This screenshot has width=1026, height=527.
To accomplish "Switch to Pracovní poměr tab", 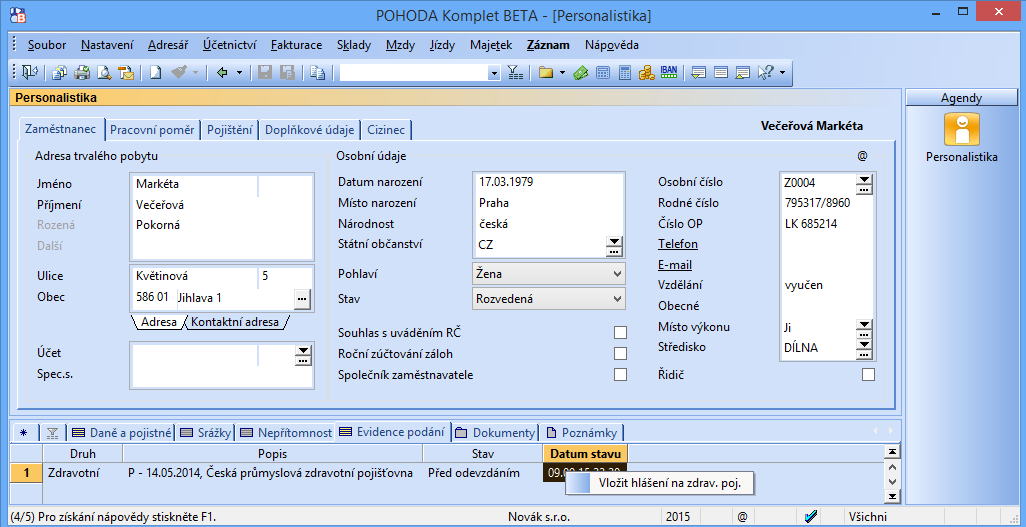I will [152, 130].
